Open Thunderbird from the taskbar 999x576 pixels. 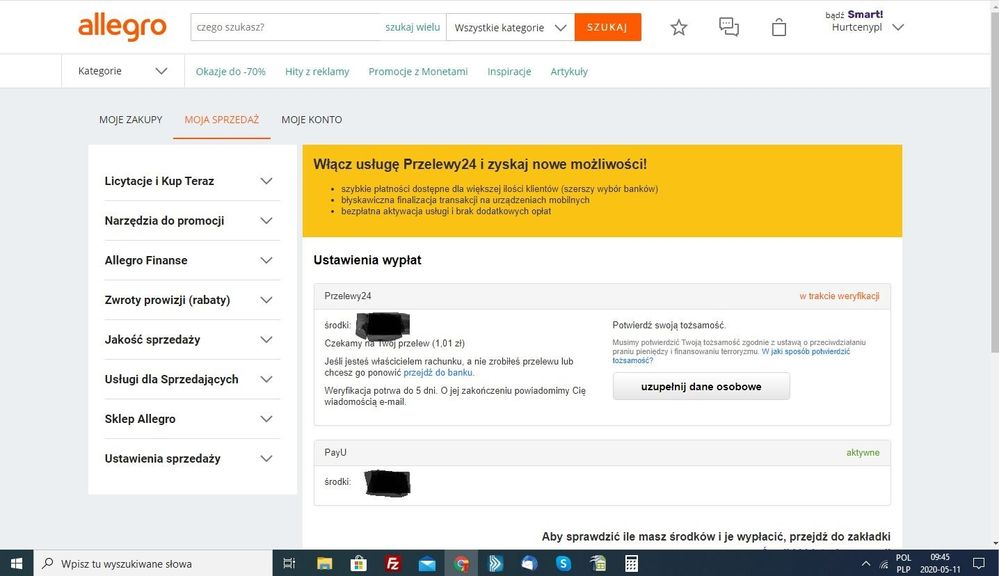[529, 563]
